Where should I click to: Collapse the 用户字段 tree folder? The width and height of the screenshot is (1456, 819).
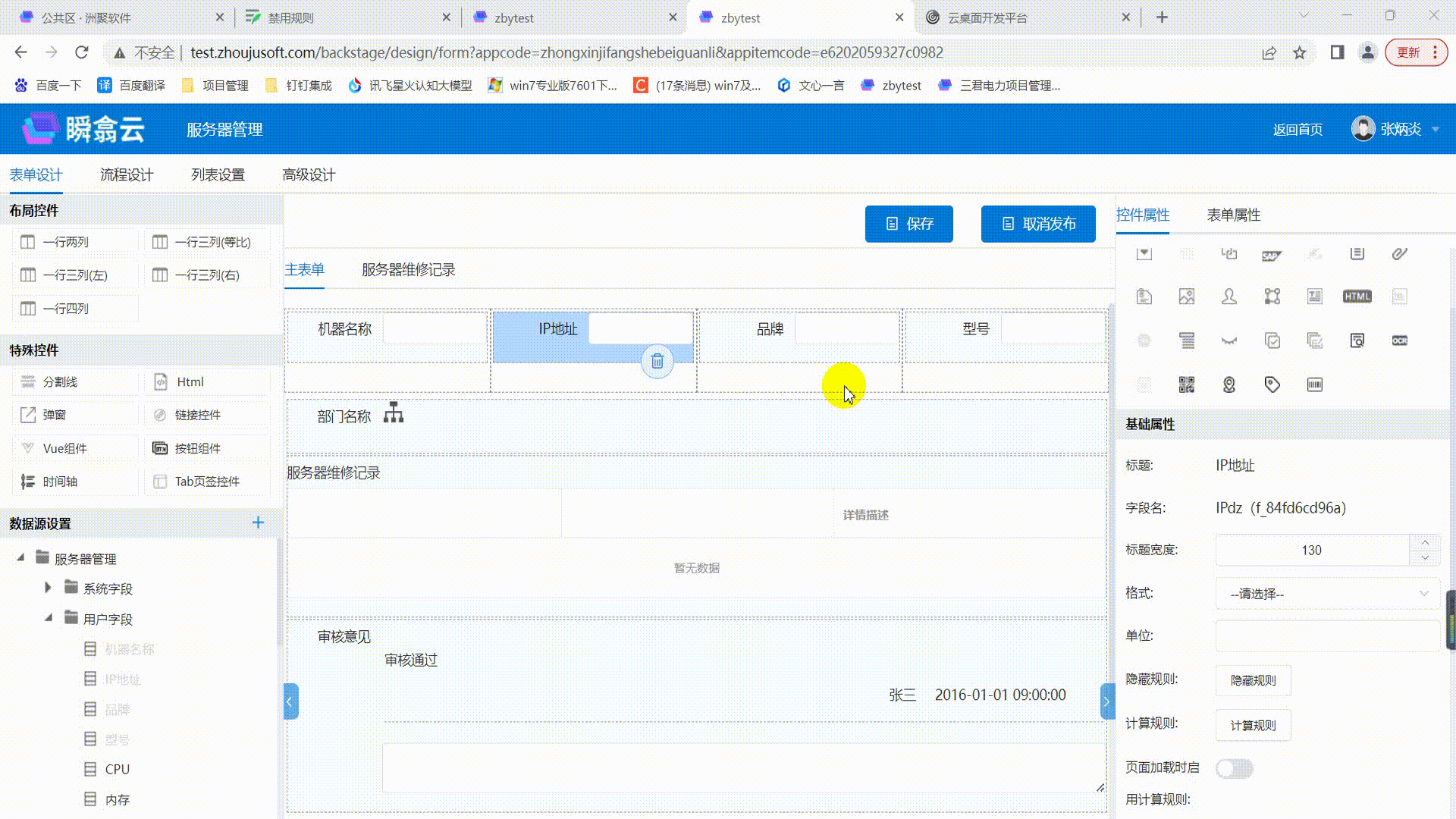pos(48,618)
